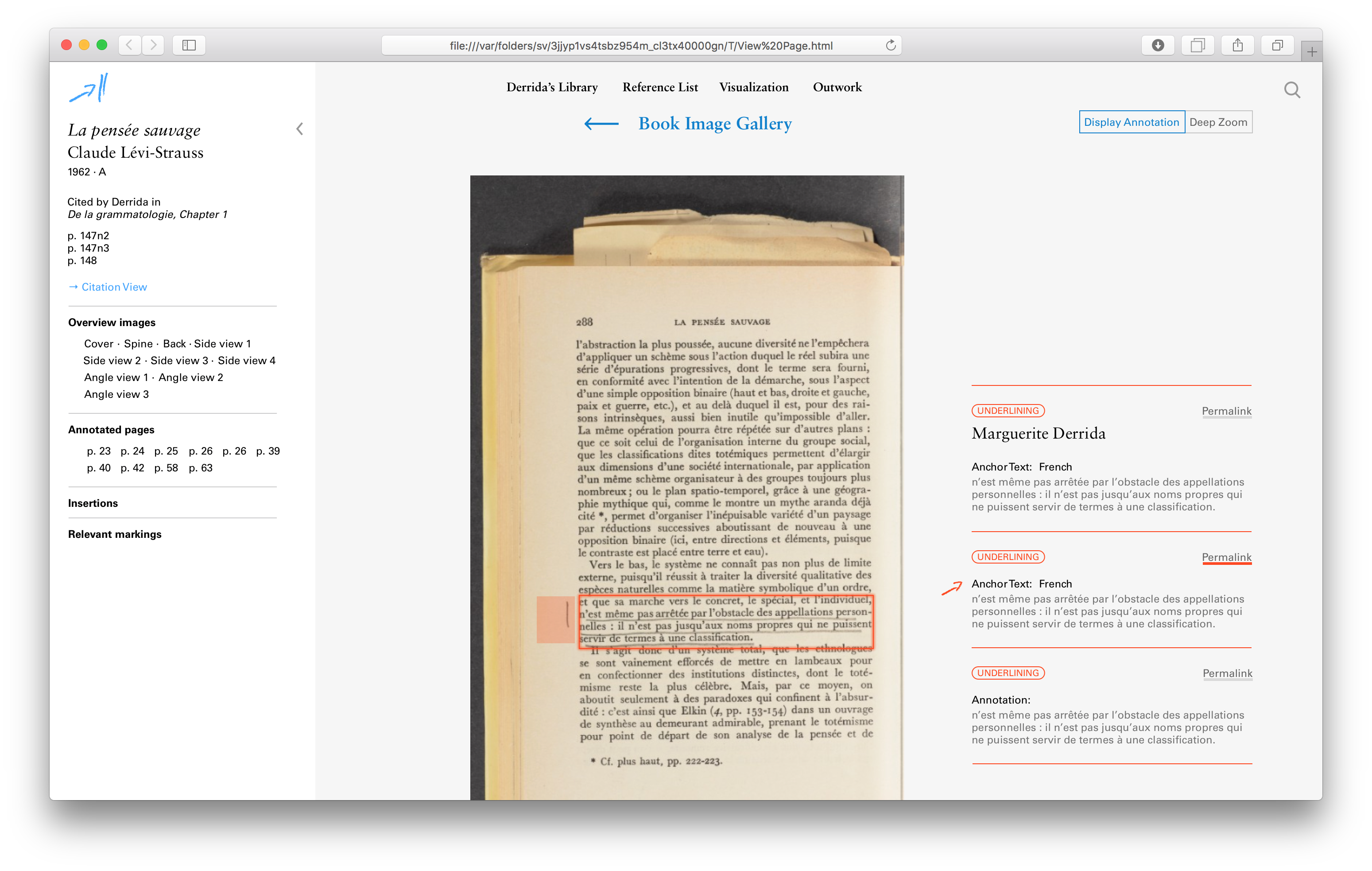Open a new tab with the plus button
Viewport: 1372px width, 871px height.
point(1312,52)
